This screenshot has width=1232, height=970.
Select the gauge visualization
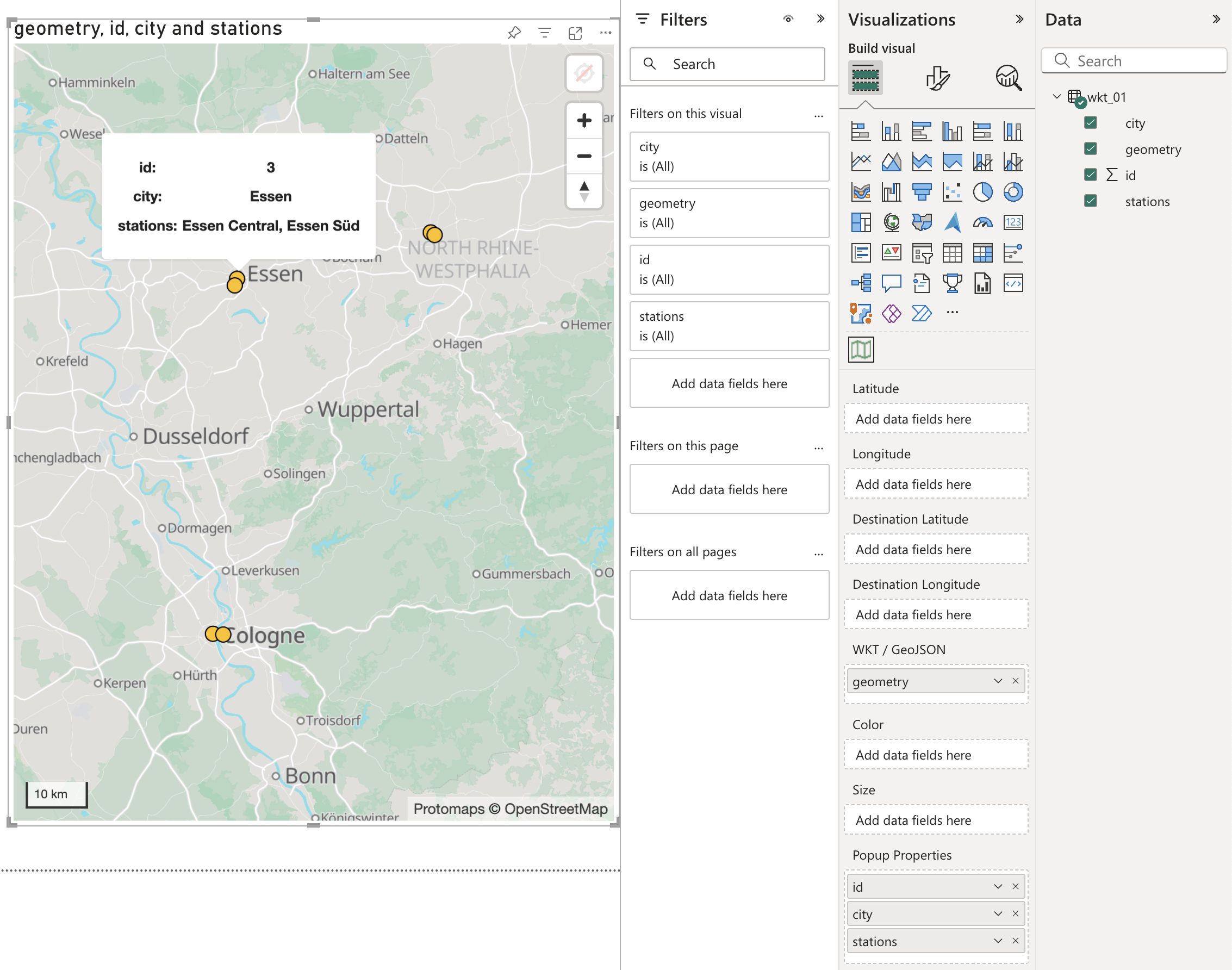pyautogui.click(x=983, y=222)
